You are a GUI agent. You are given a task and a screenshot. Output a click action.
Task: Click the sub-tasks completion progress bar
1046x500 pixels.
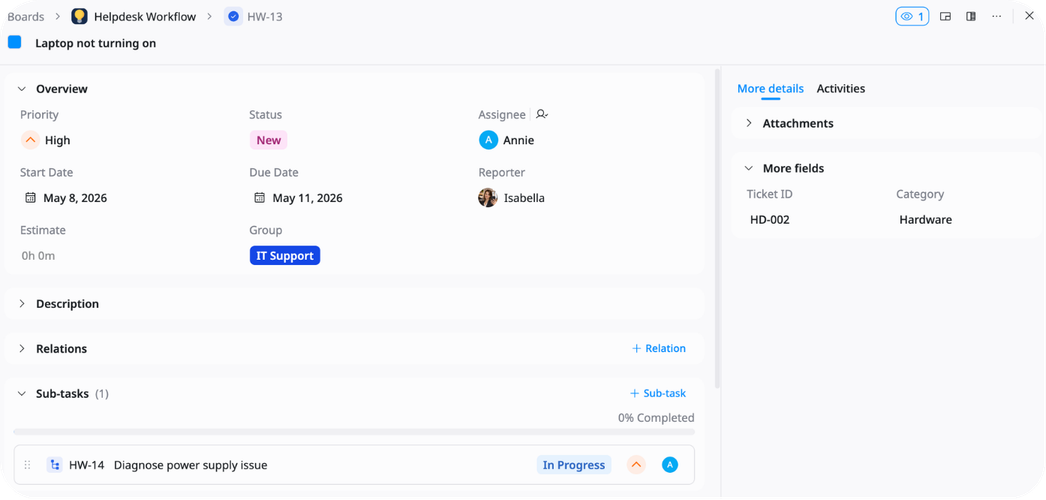[x=354, y=432]
